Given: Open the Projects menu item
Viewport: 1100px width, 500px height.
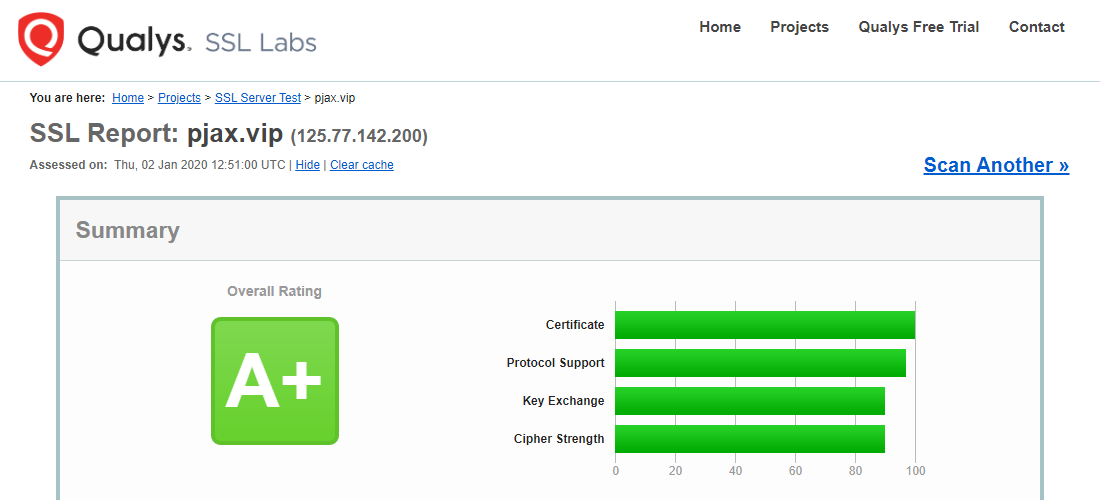Looking at the screenshot, I should pos(799,27).
